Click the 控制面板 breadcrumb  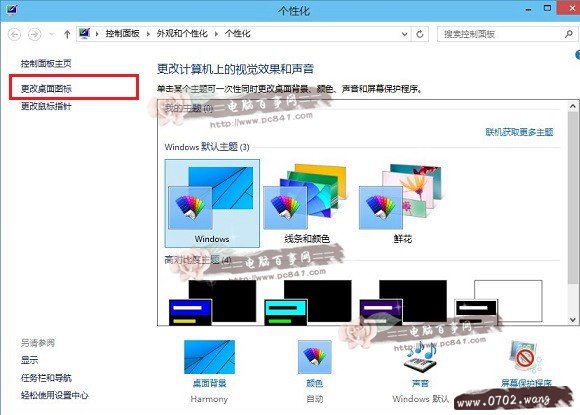(x=122, y=34)
